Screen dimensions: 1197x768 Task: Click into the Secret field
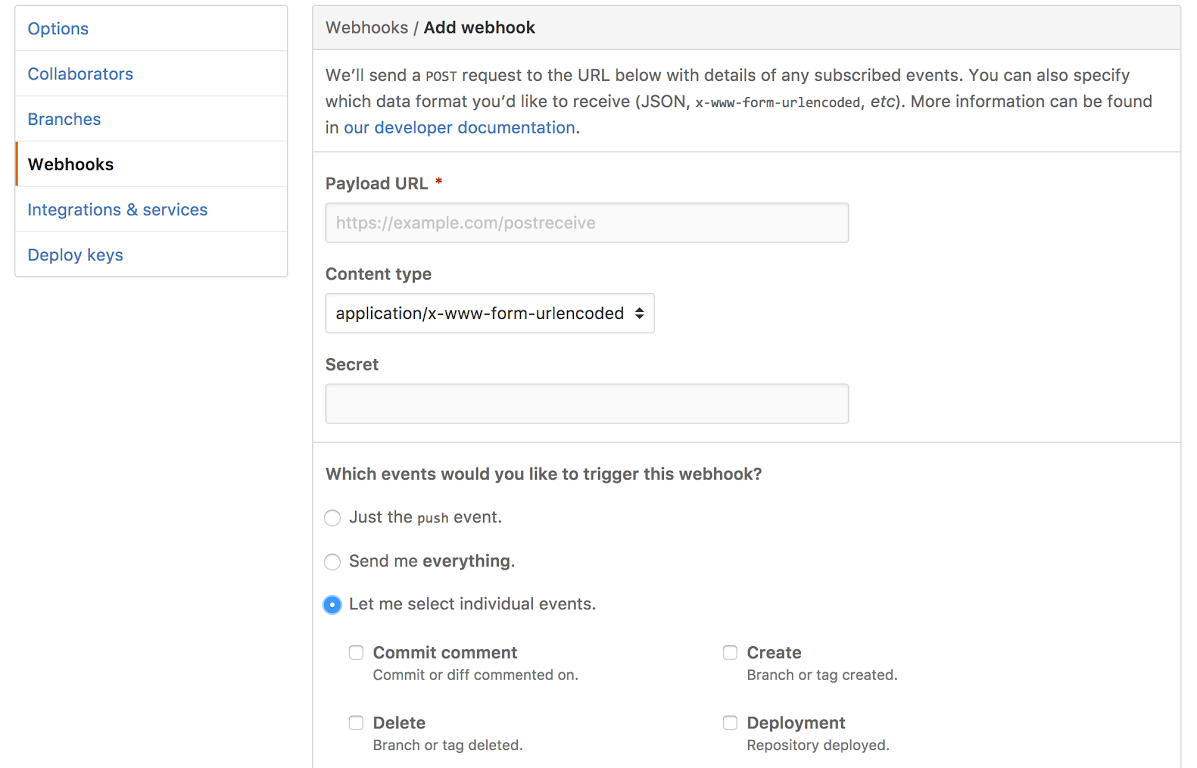coord(586,404)
